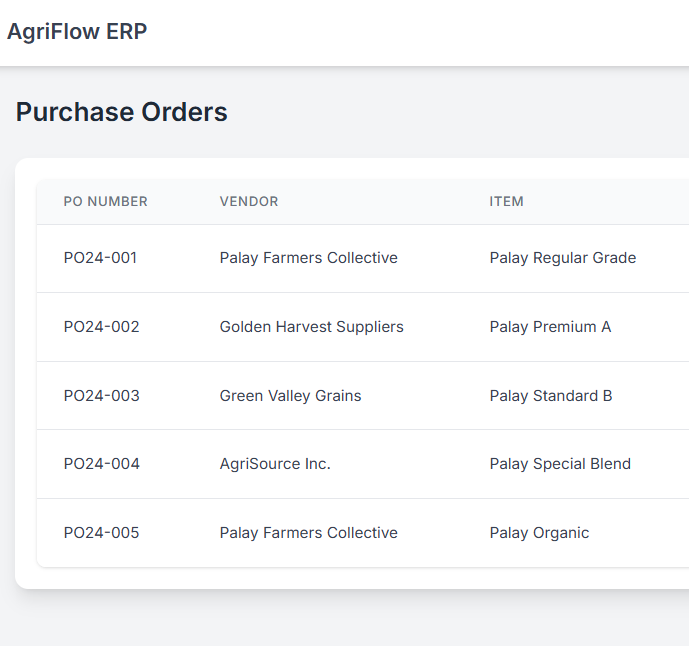Screen dimensions: 689x646
Task: Sort by the PO NUMBER column header
Action: tap(105, 202)
